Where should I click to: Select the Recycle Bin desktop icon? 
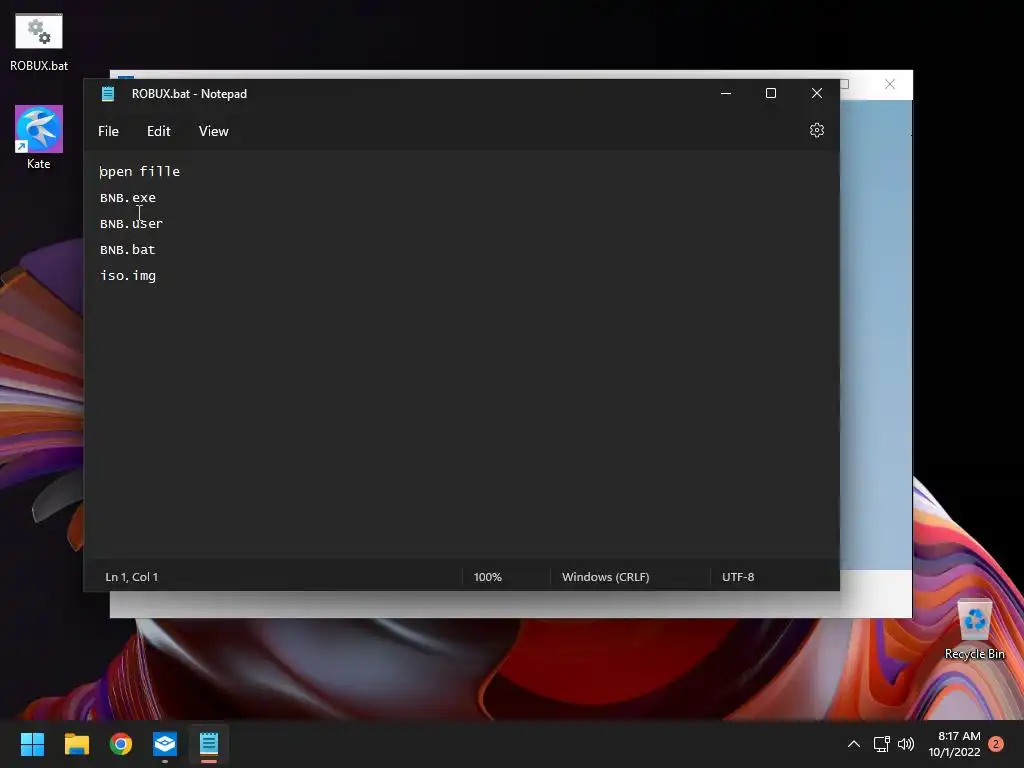974,629
